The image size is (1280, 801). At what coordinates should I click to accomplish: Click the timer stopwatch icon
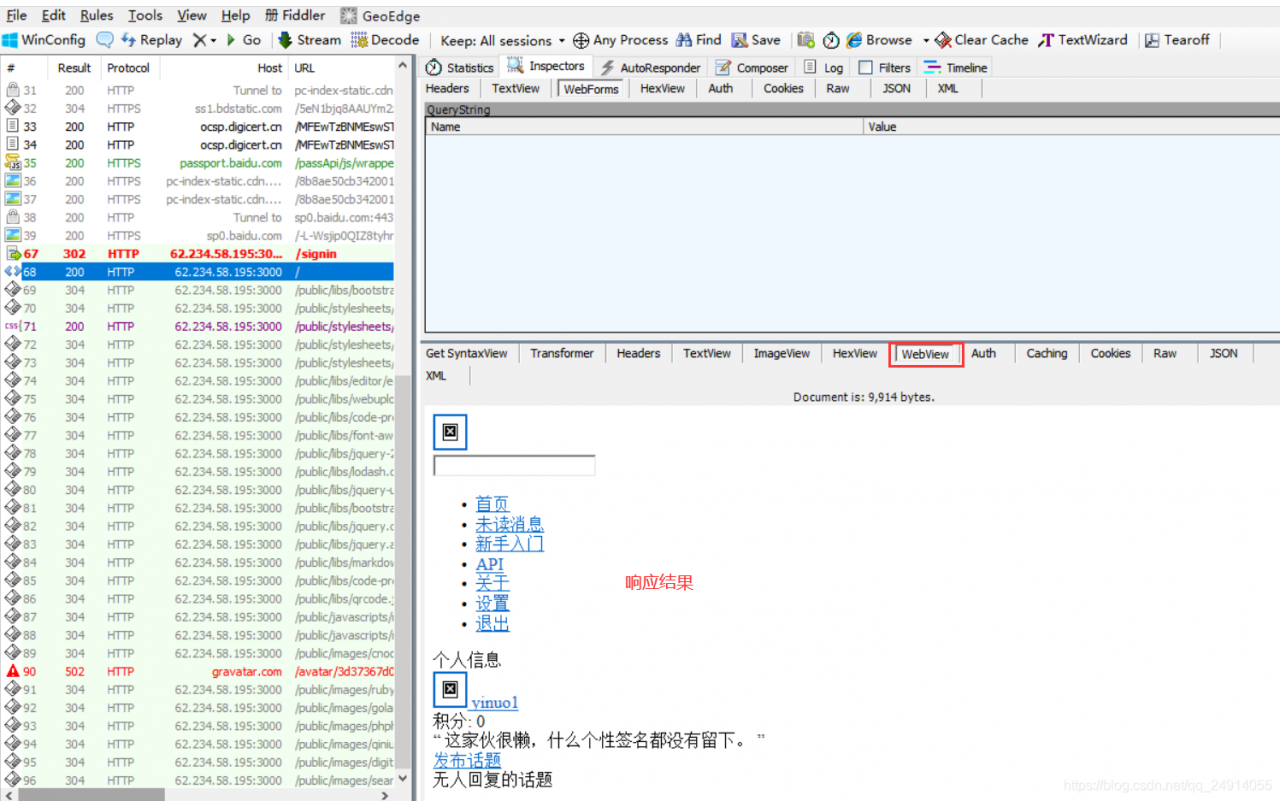click(x=831, y=40)
